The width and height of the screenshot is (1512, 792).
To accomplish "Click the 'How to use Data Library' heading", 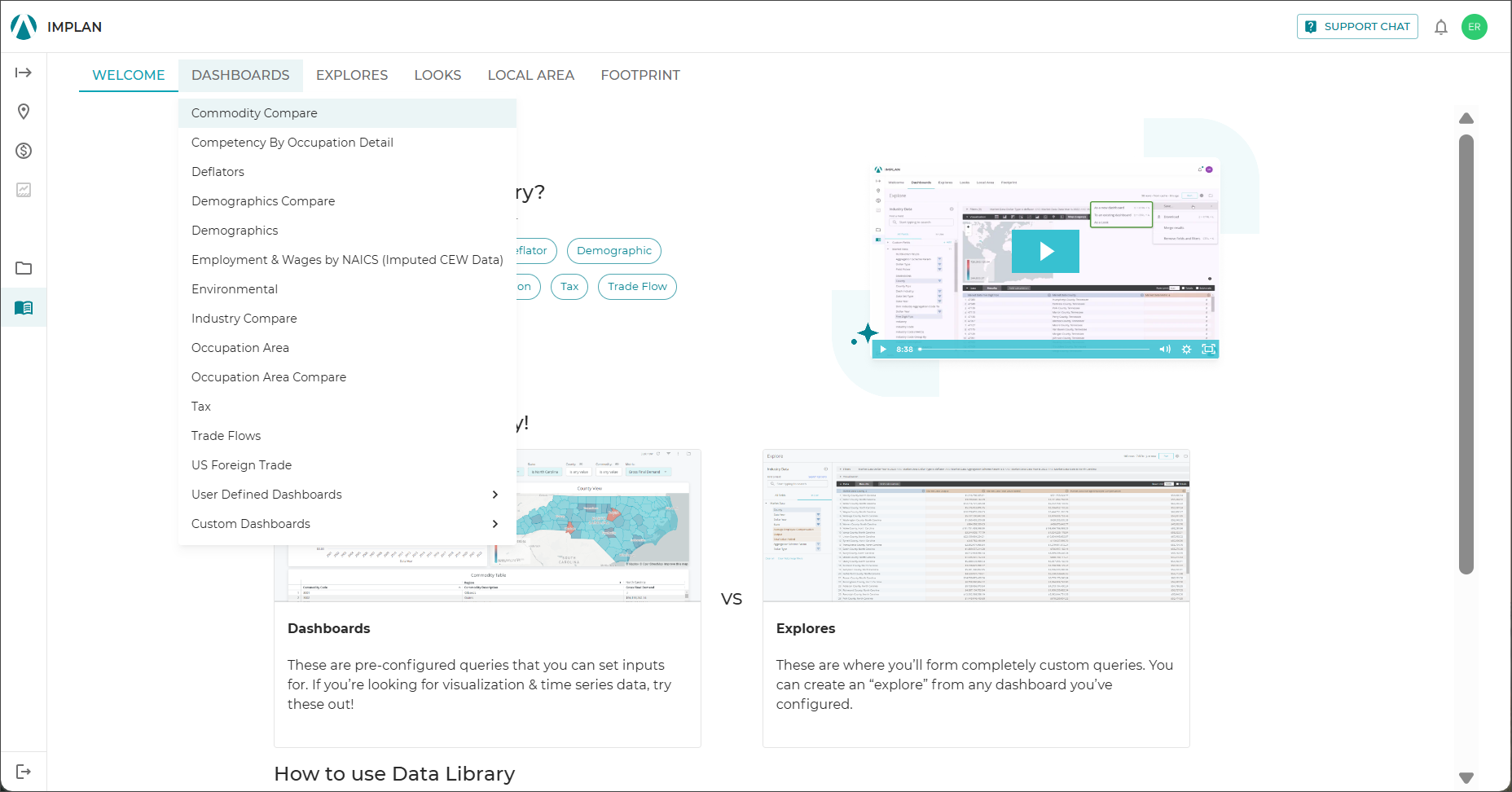I will click(394, 774).
